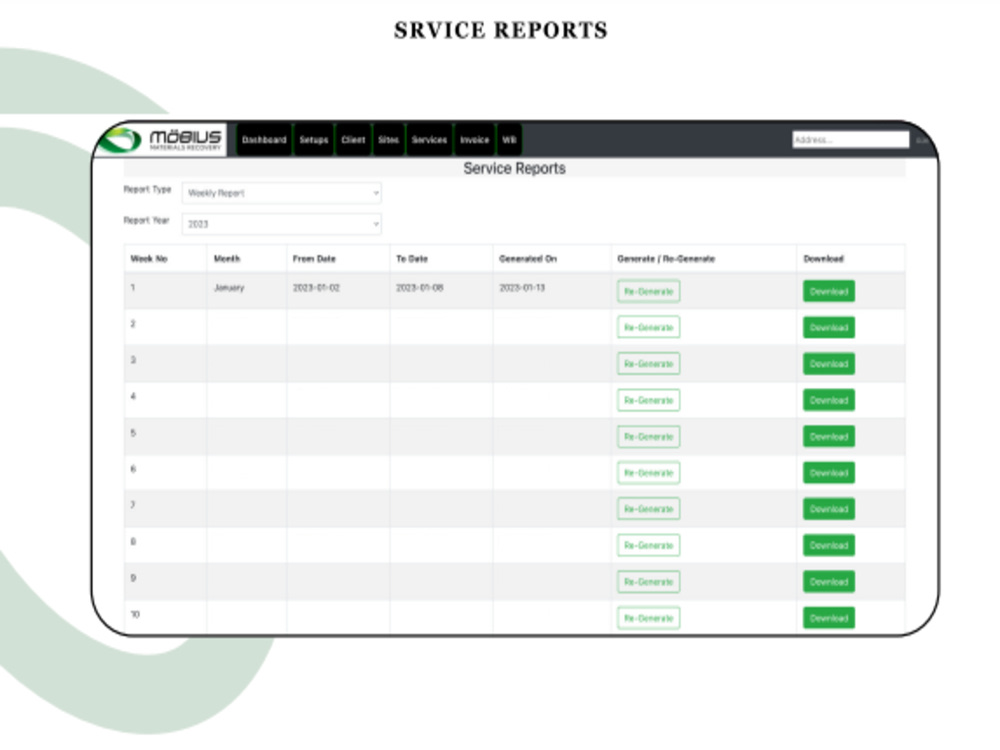The height and width of the screenshot is (750, 1000).
Task: Expand the Report Type dropdown
Action: (282, 193)
